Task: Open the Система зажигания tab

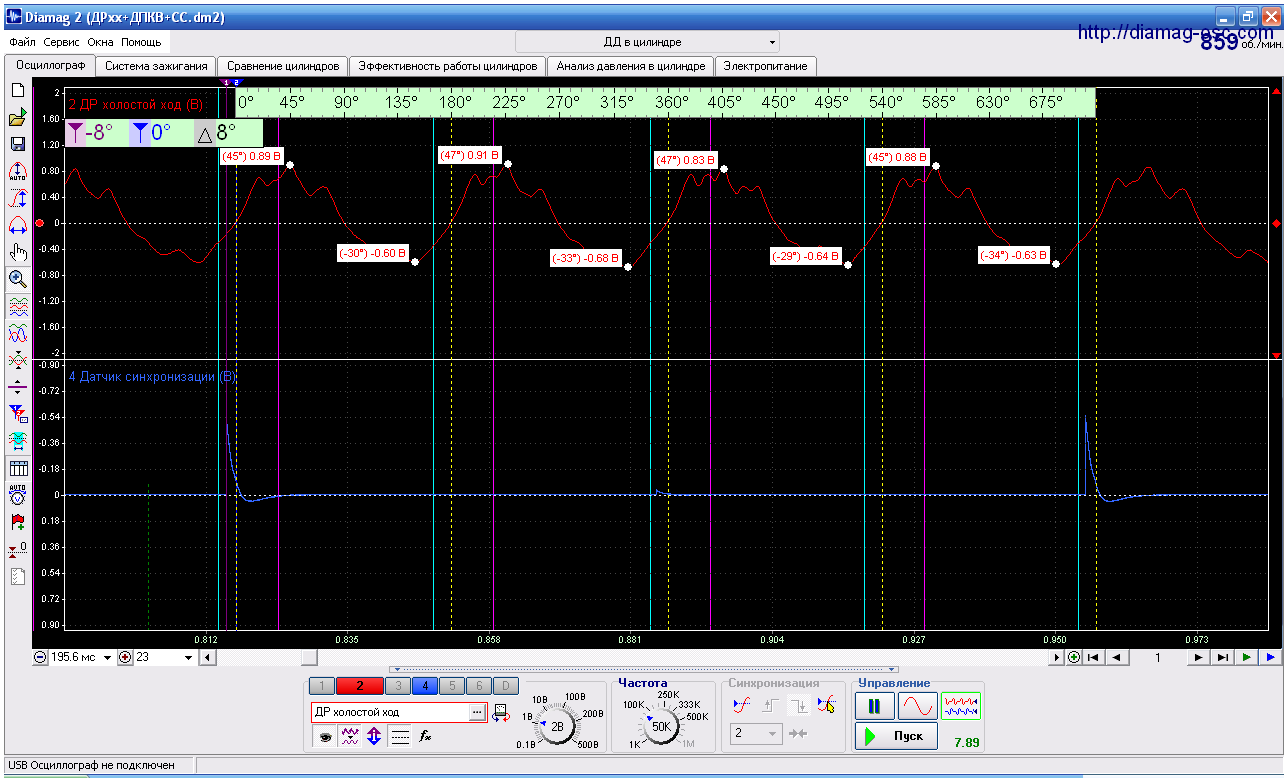Action: pos(157,66)
